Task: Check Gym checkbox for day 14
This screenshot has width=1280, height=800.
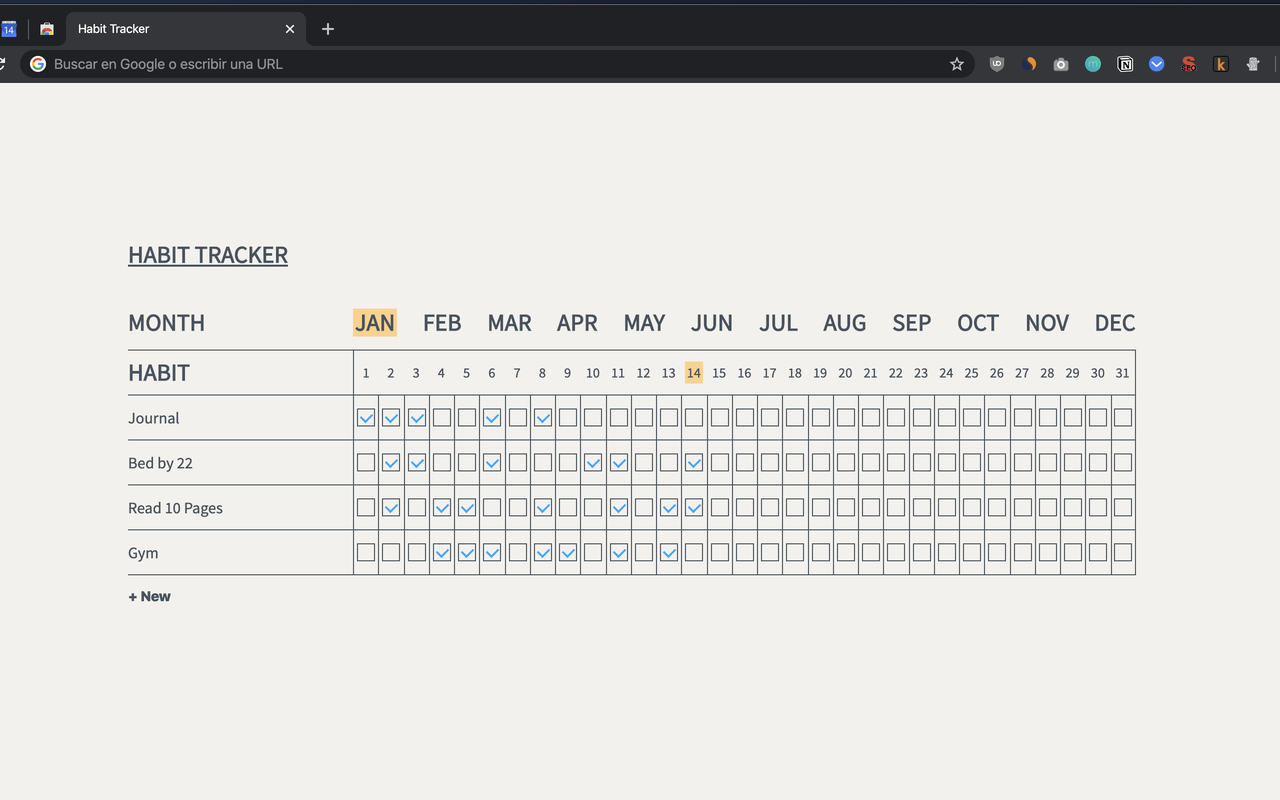Action: (694, 552)
